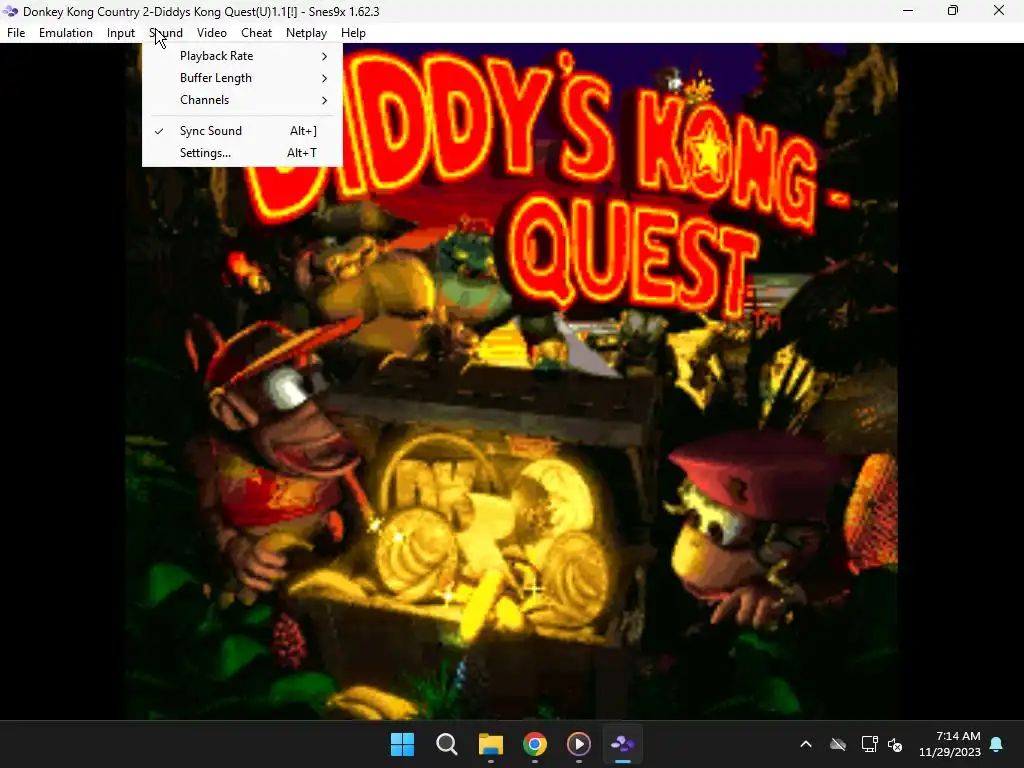The width and height of the screenshot is (1024, 768).
Task: Close the Snes9x window
Action: (x=999, y=10)
